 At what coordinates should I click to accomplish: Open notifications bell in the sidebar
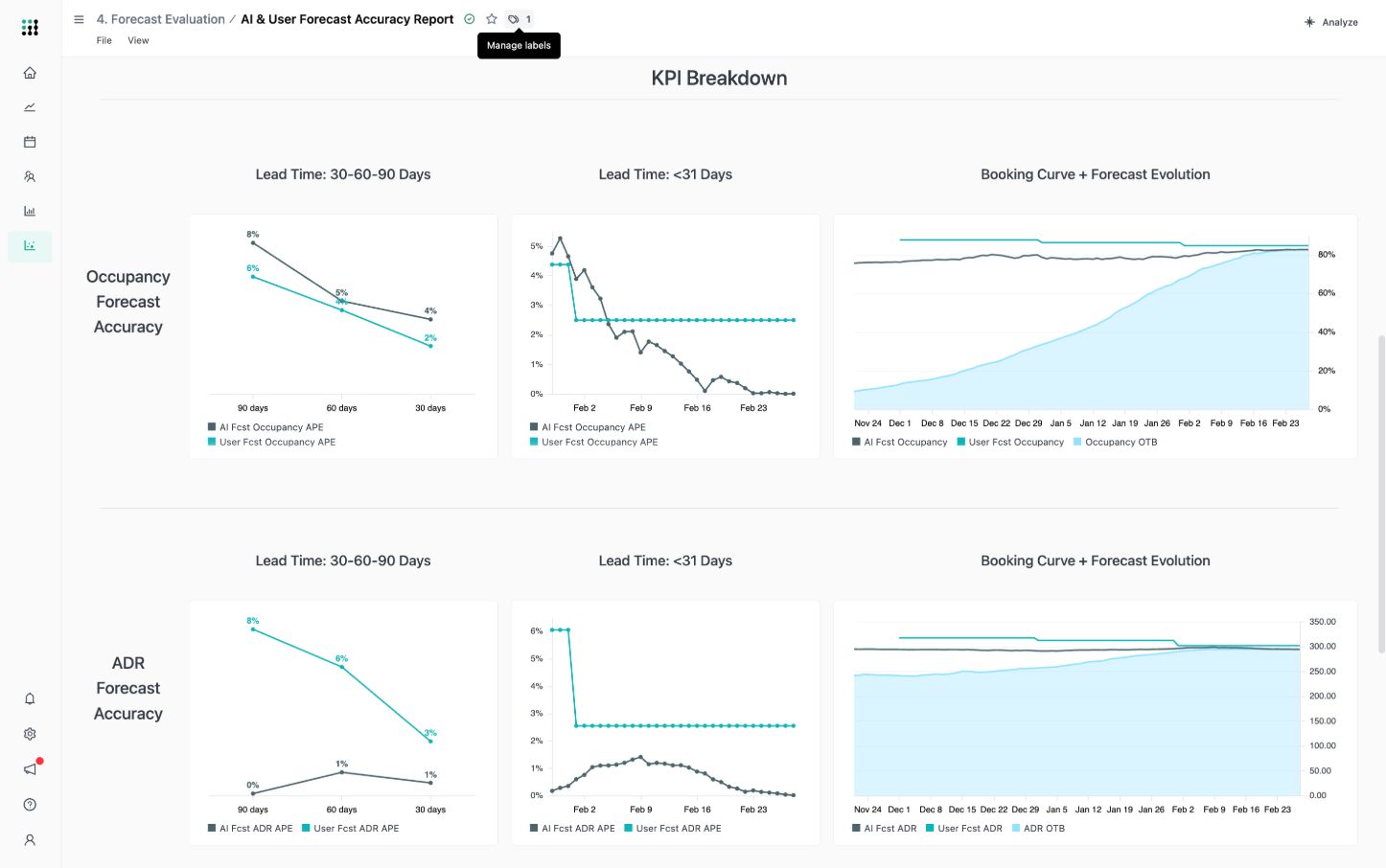[x=30, y=698]
